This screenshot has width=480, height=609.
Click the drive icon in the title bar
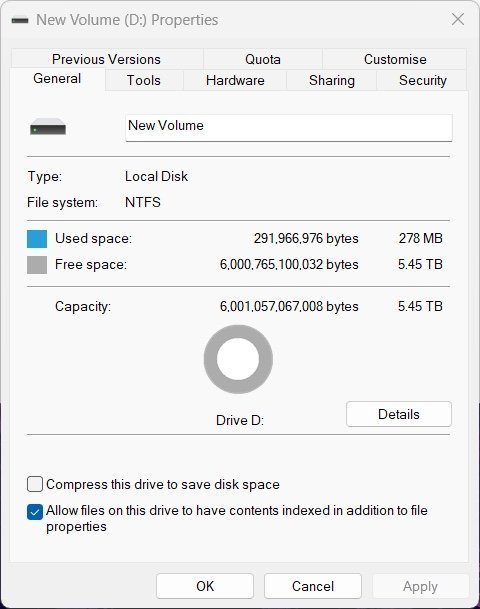click(20, 20)
